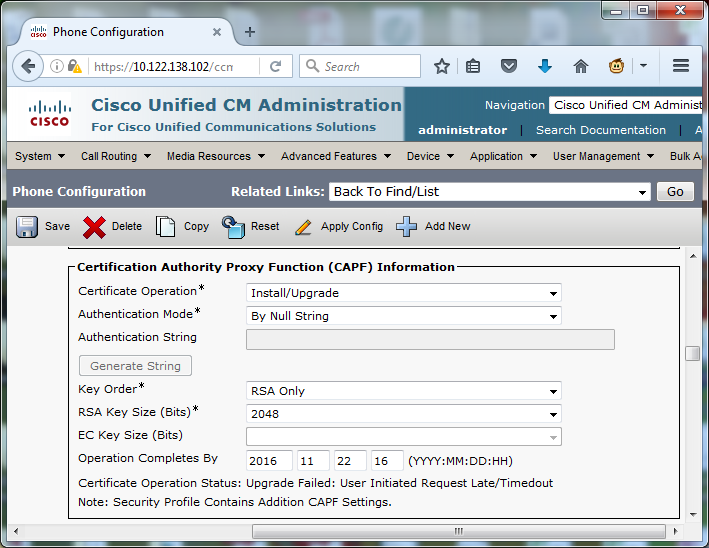Image resolution: width=709 pixels, height=548 pixels.
Task: Click the Reset phone icon
Action: (x=233, y=227)
